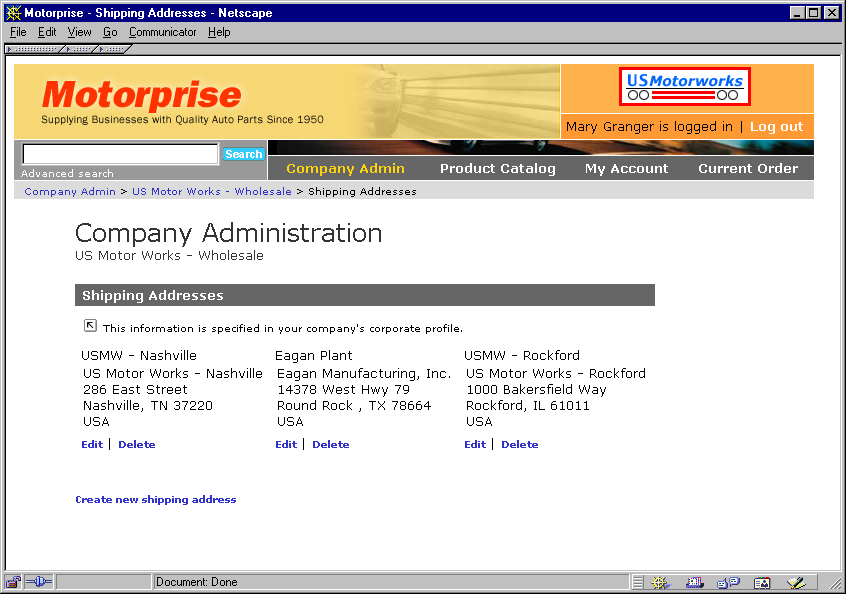The height and width of the screenshot is (594, 846).
Task: Expand the first collapsed toolbar tab
Action: (x=34, y=49)
